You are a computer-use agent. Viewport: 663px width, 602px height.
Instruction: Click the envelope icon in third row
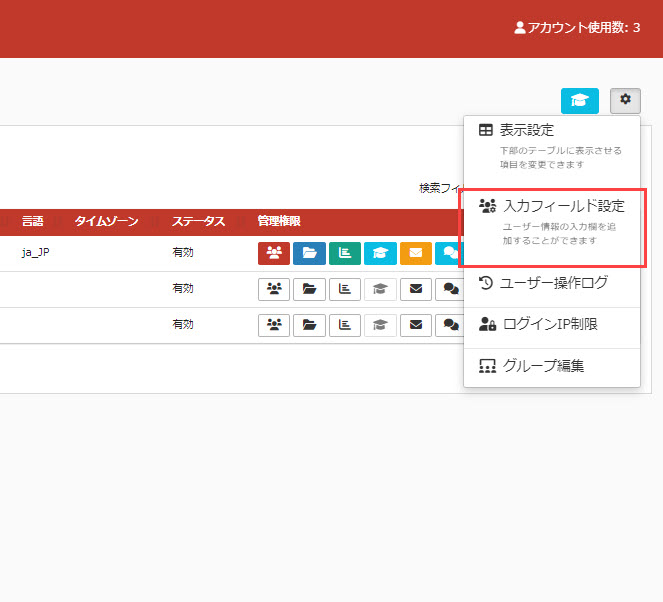(416, 325)
